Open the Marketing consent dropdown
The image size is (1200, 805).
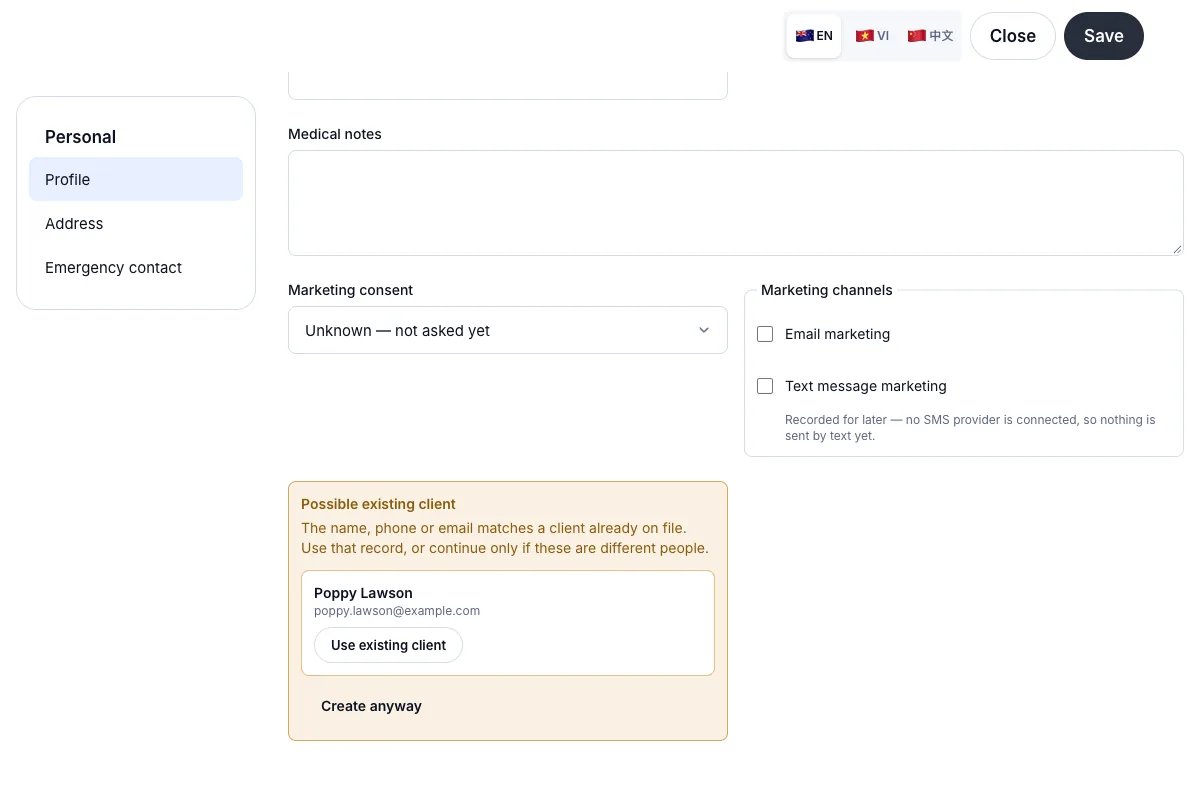coord(508,330)
